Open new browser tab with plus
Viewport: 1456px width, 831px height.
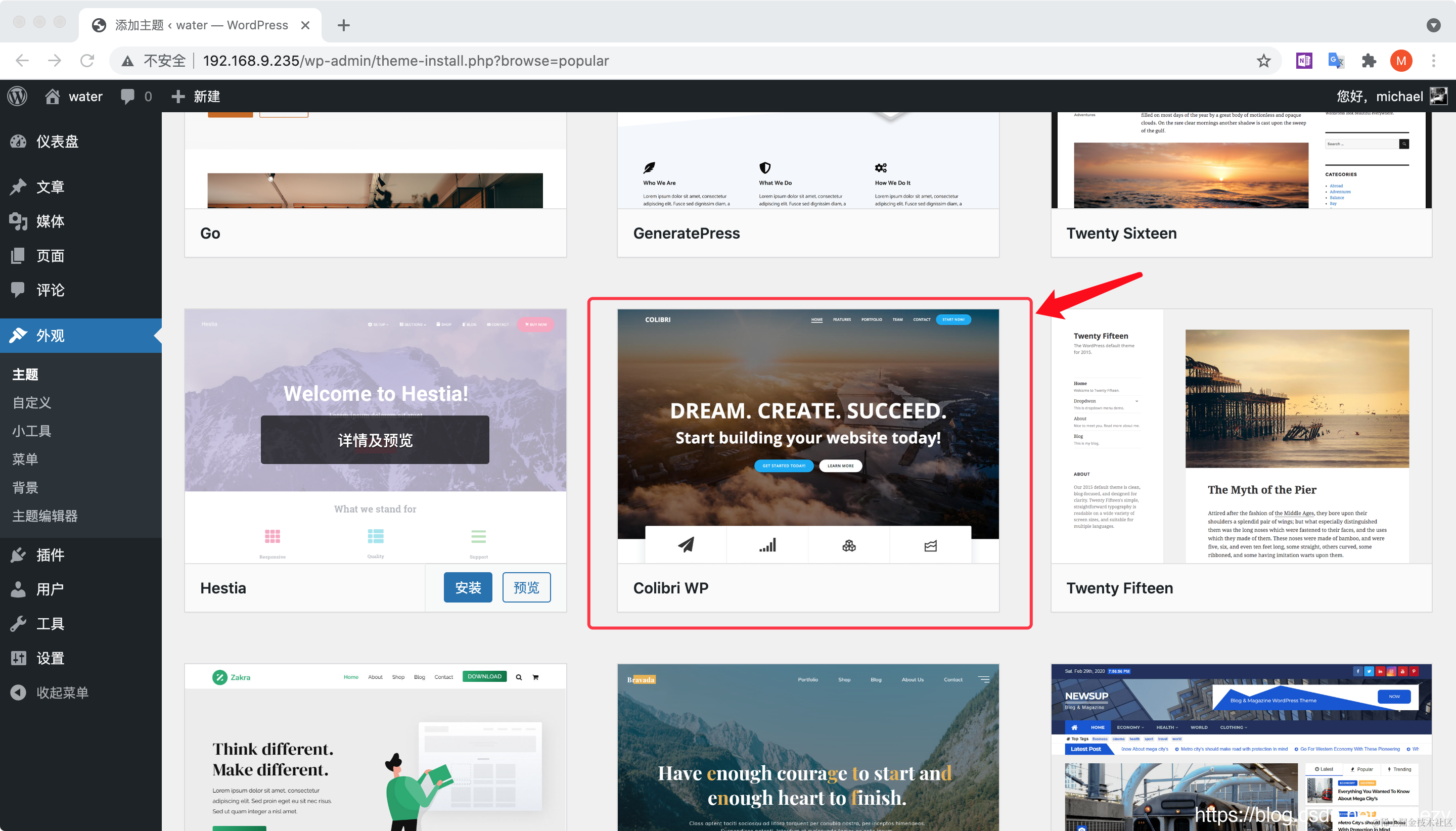(x=344, y=25)
